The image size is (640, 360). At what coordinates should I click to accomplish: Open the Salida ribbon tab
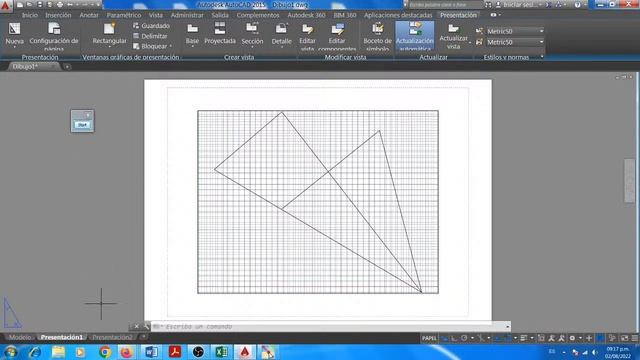point(220,15)
